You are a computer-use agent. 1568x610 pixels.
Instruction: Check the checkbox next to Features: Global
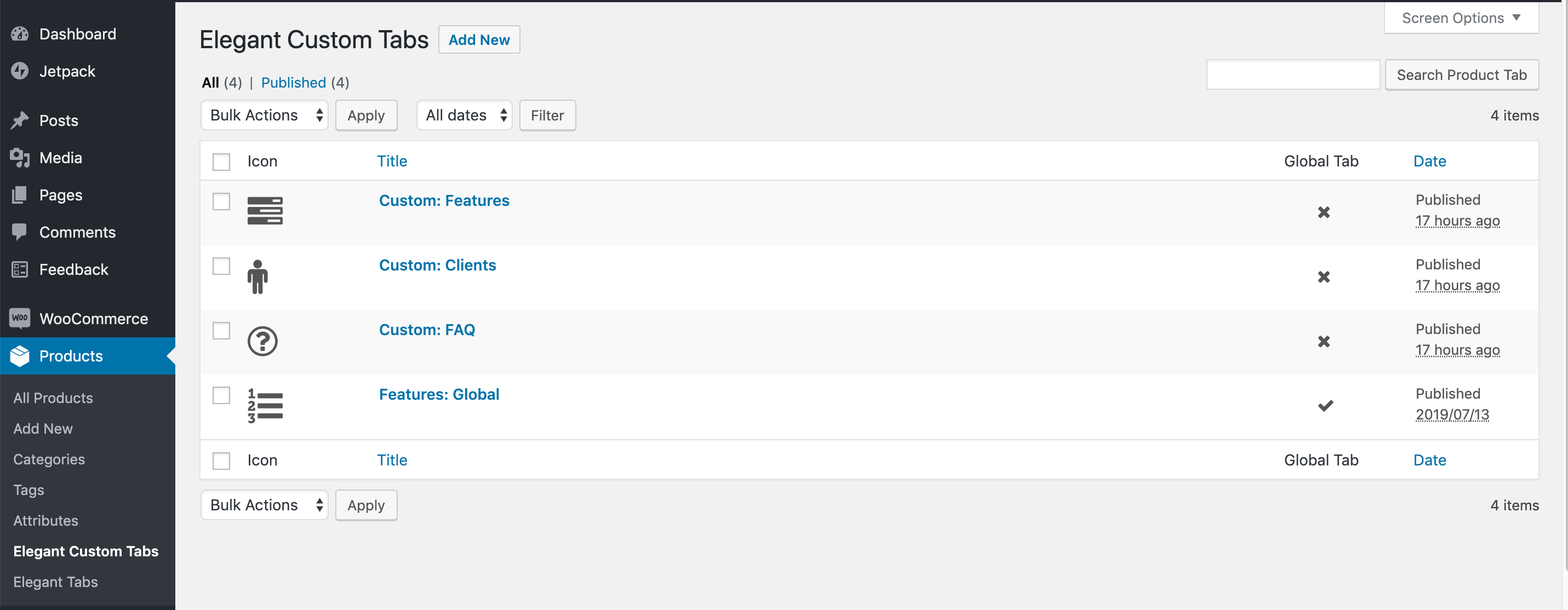[221, 395]
